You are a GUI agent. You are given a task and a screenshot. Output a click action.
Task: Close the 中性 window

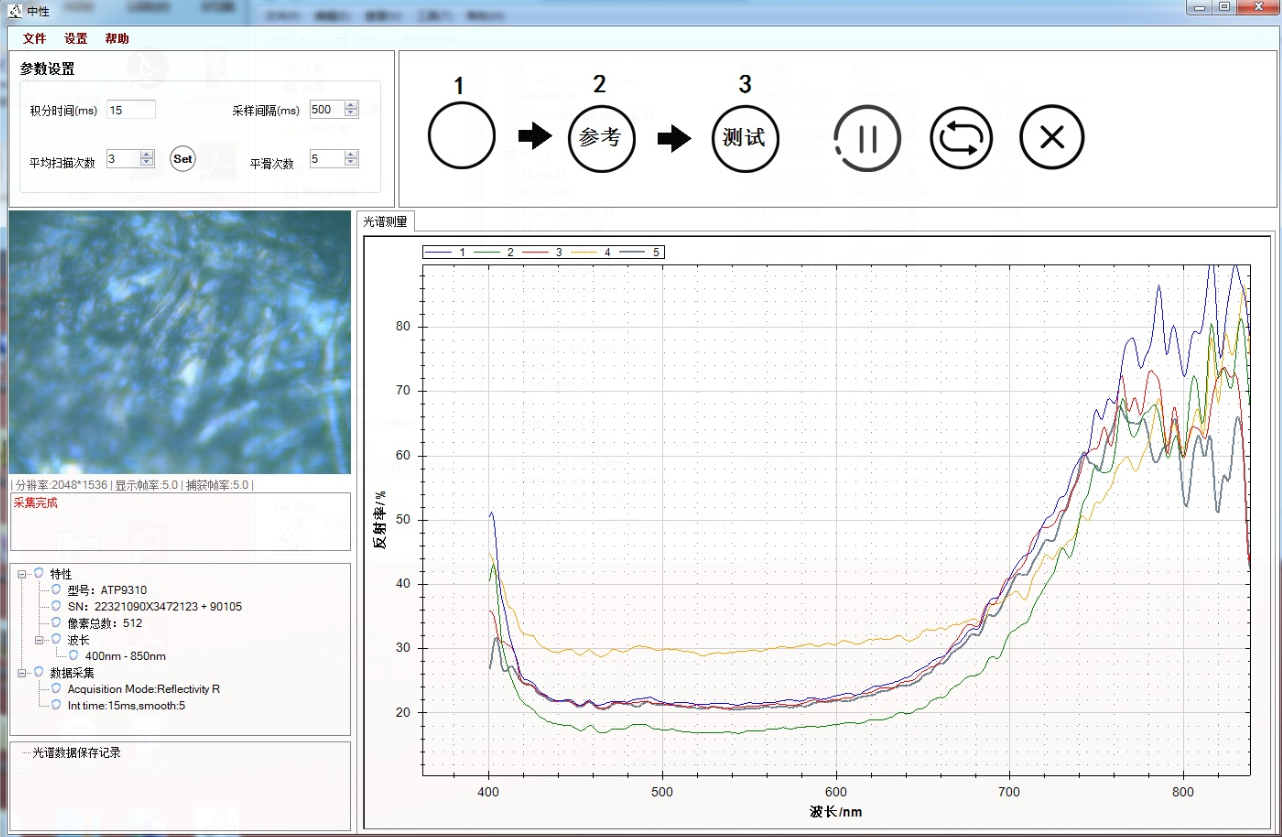(x=1256, y=8)
